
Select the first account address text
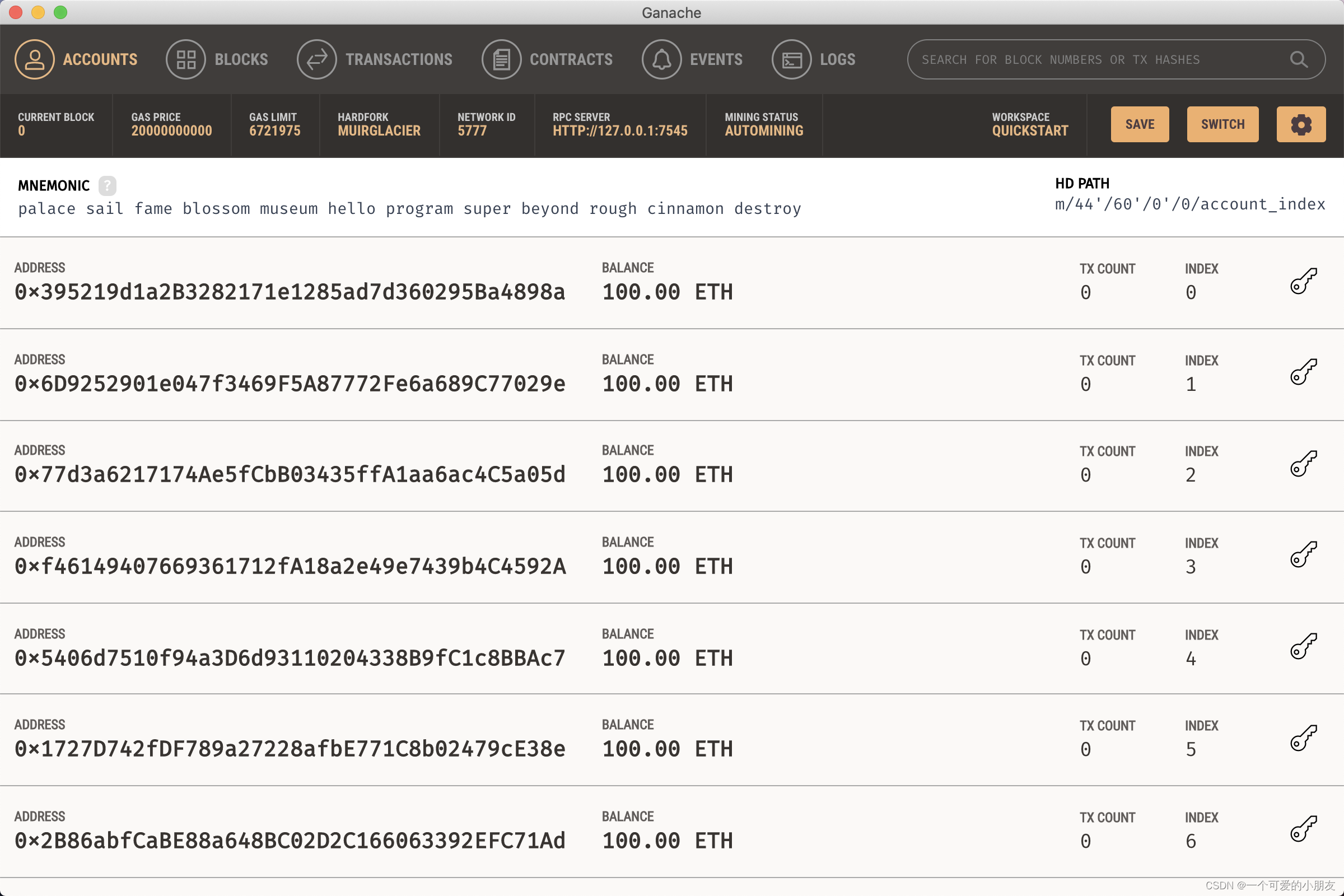290,292
